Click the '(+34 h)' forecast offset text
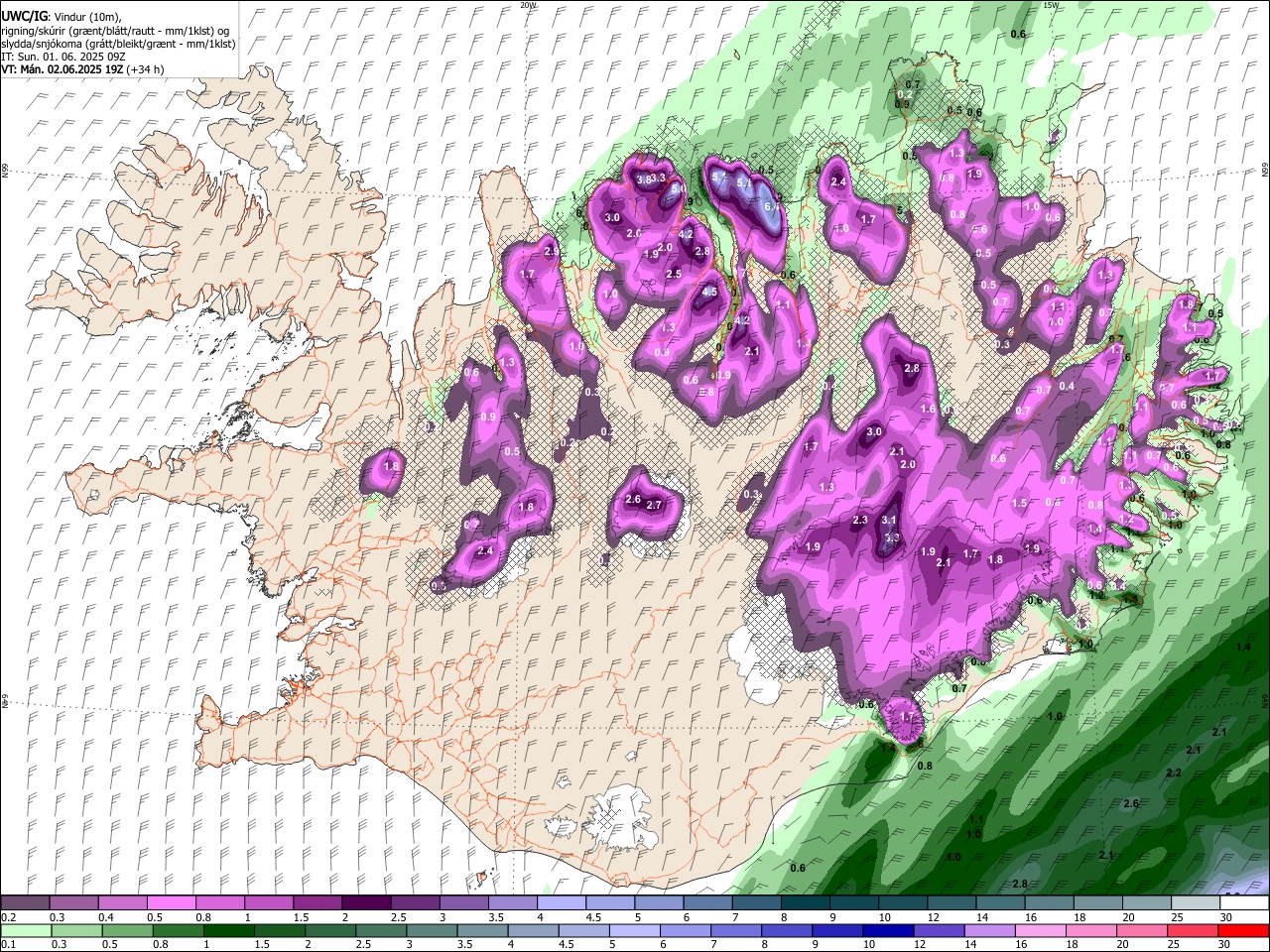 click(x=145, y=69)
